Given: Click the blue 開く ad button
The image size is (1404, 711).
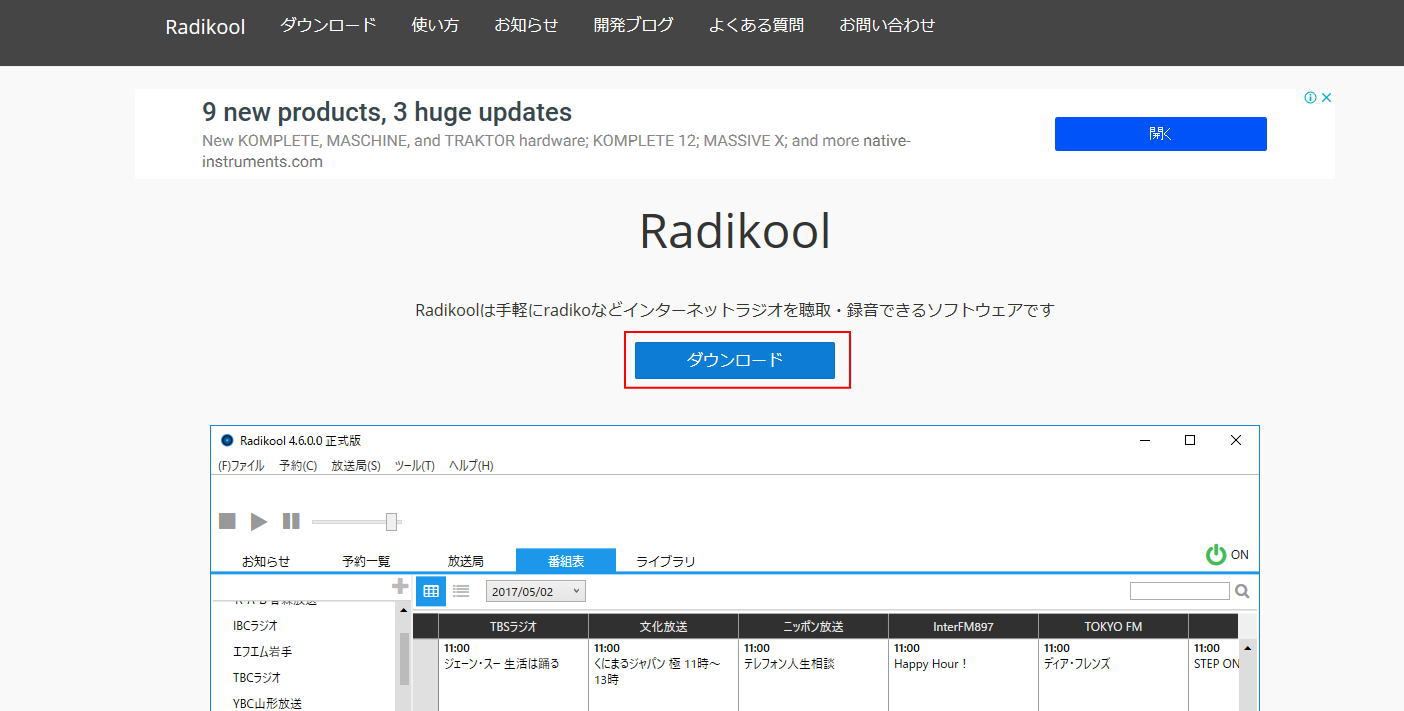Looking at the screenshot, I should tap(1160, 134).
